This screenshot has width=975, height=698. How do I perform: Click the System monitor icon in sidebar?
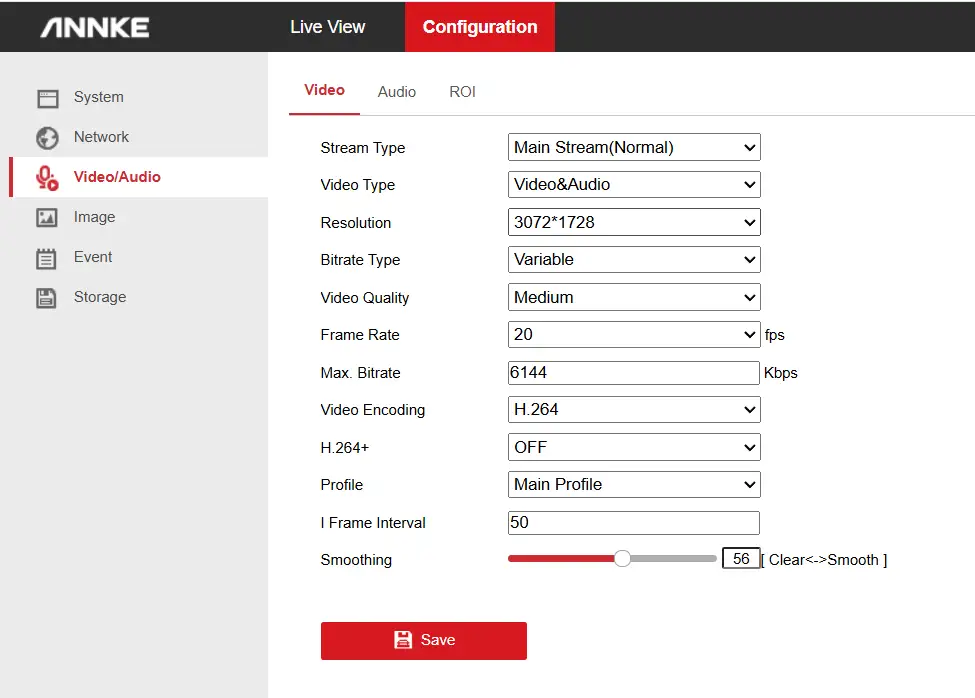(x=48, y=98)
